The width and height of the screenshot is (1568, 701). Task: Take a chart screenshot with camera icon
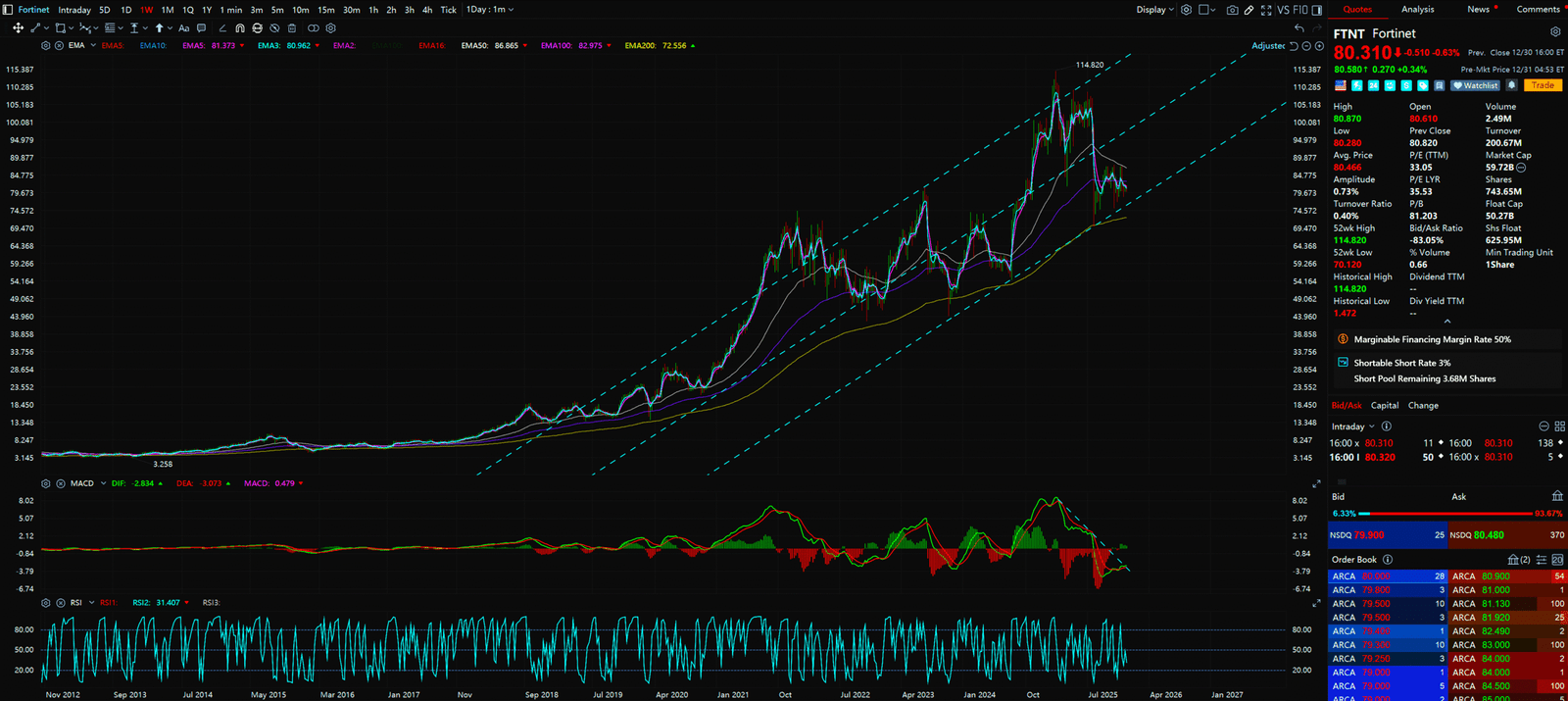point(1233,10)
